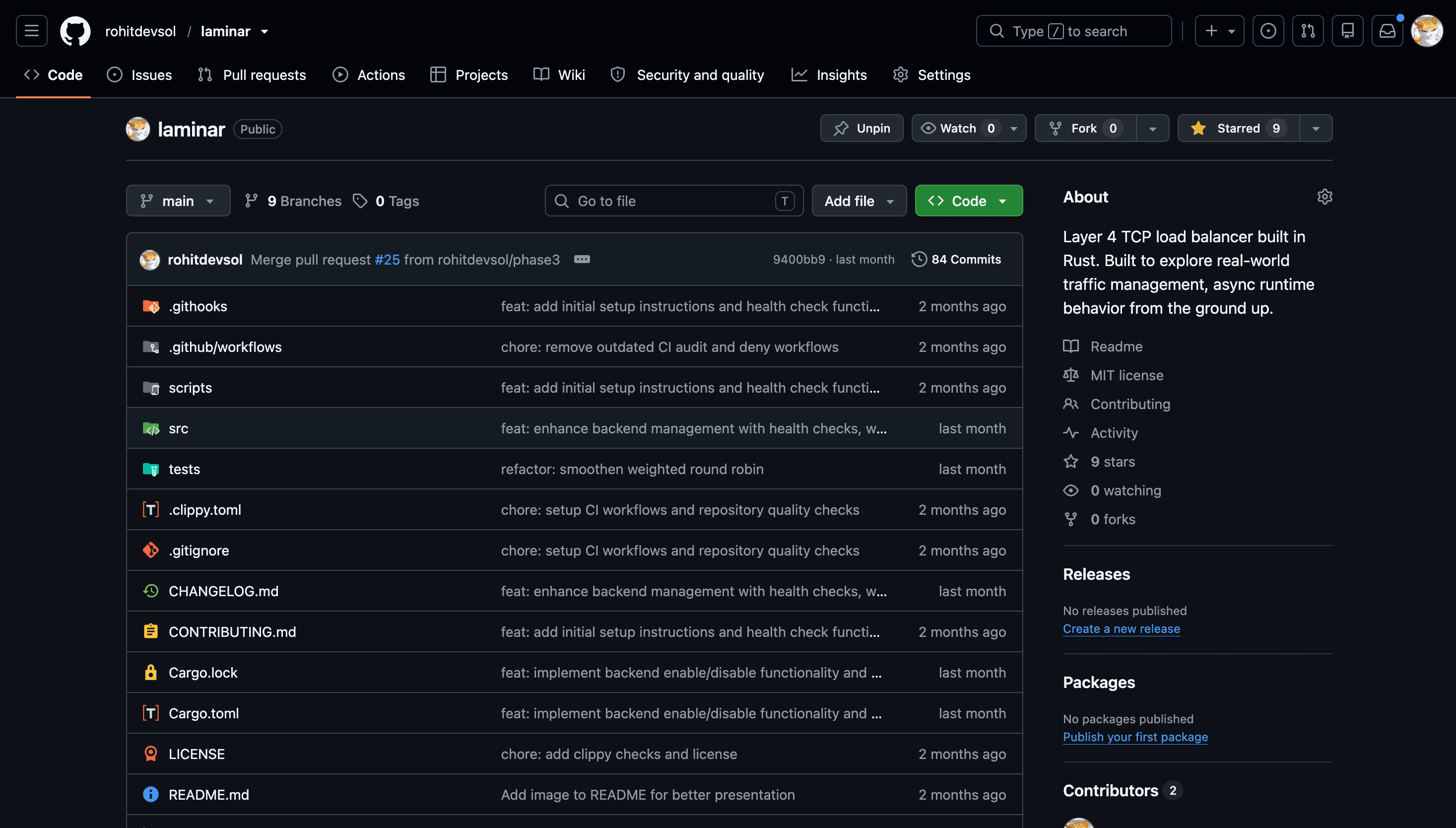Open the pull requests icon in header
This screenshot has width=1456, height=828.
coord(1308,31)
